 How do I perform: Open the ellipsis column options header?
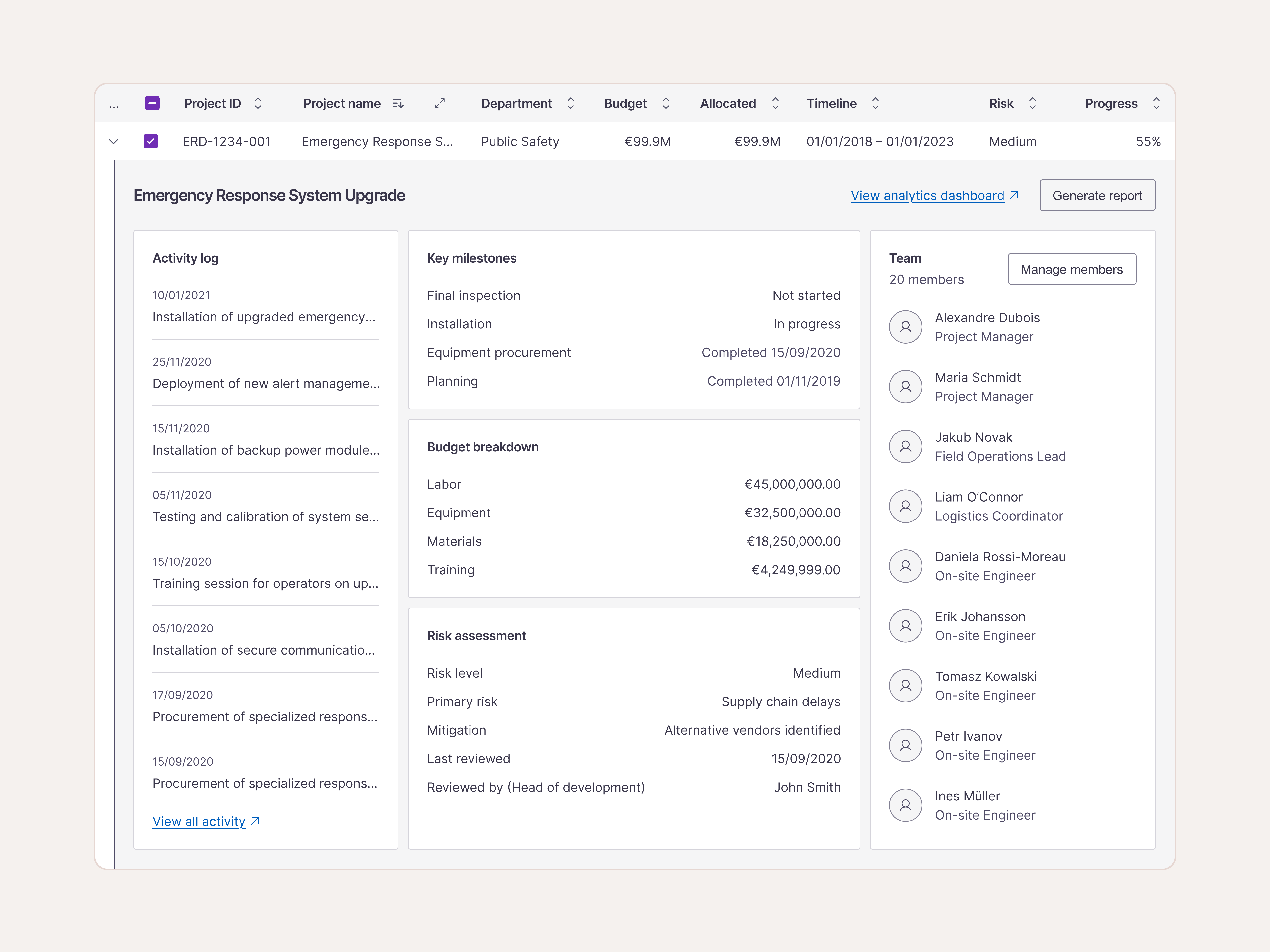pos(114,106)
